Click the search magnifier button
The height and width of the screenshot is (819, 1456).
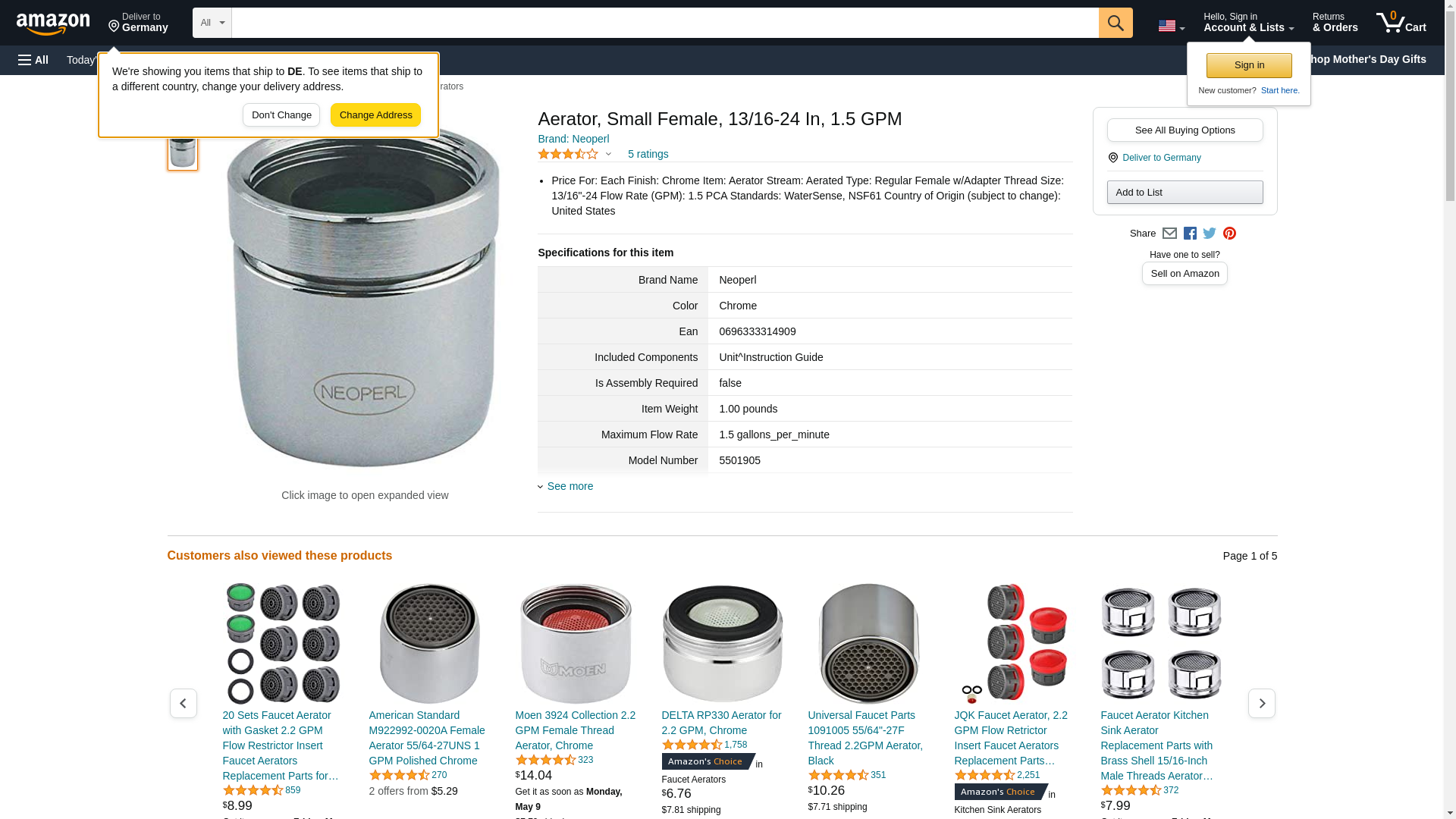[1116, 23]
